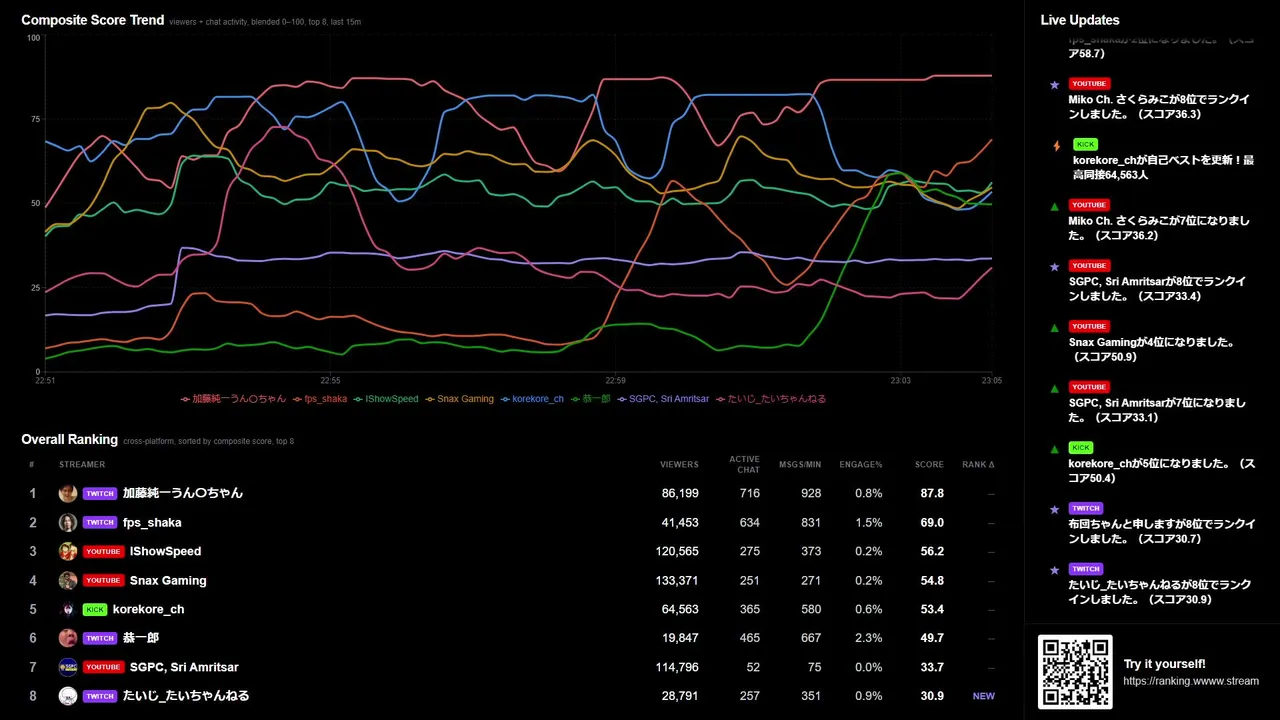1280x720 pixels.
Task: Click the Miko Ch. スコア36.2 update text
Action: 1157,228
